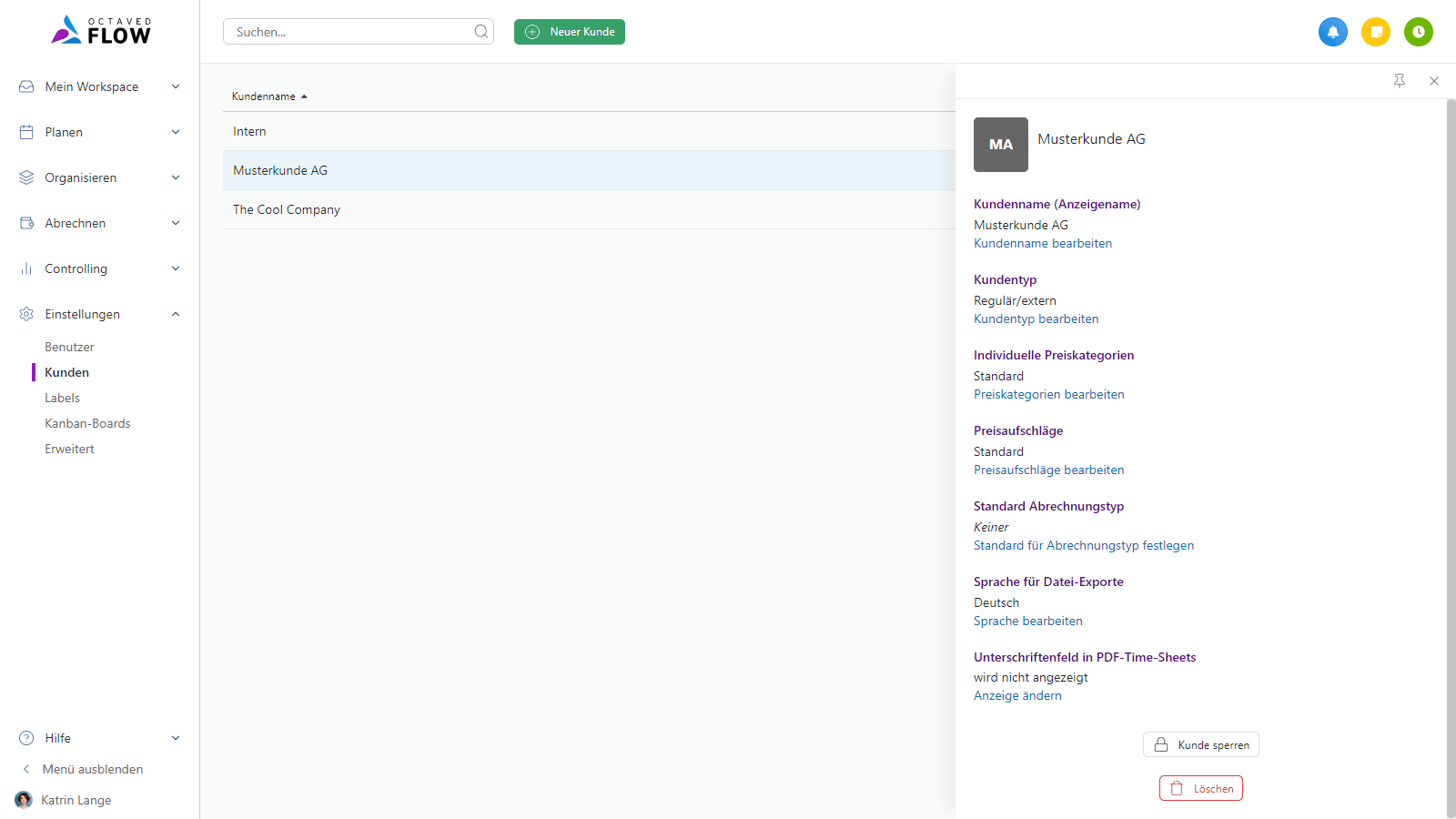Viewport: 1456px width, 819px height.
Task: Click the blue notifications bell icon
Action: [1332, 32]
